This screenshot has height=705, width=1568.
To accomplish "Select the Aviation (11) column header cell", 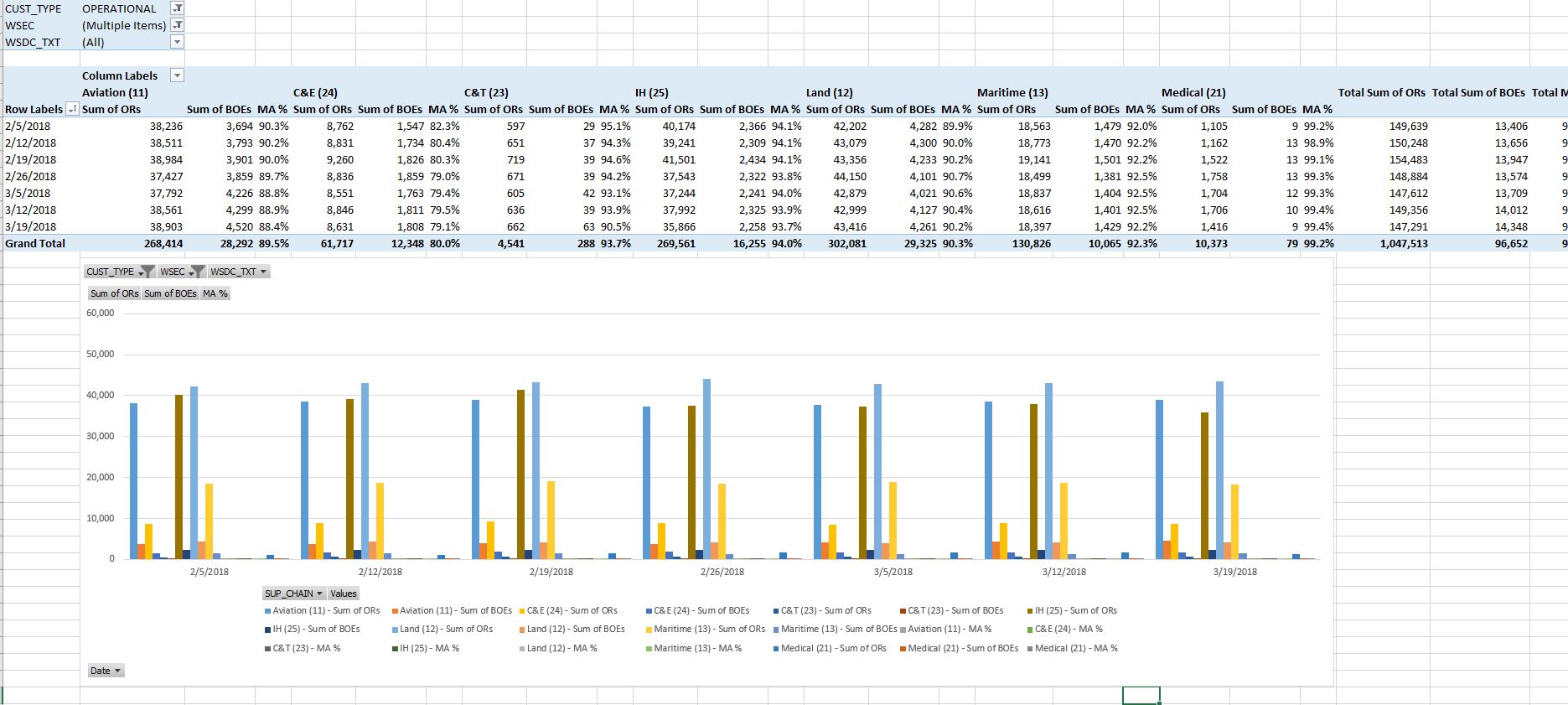I will click(115, 92).
